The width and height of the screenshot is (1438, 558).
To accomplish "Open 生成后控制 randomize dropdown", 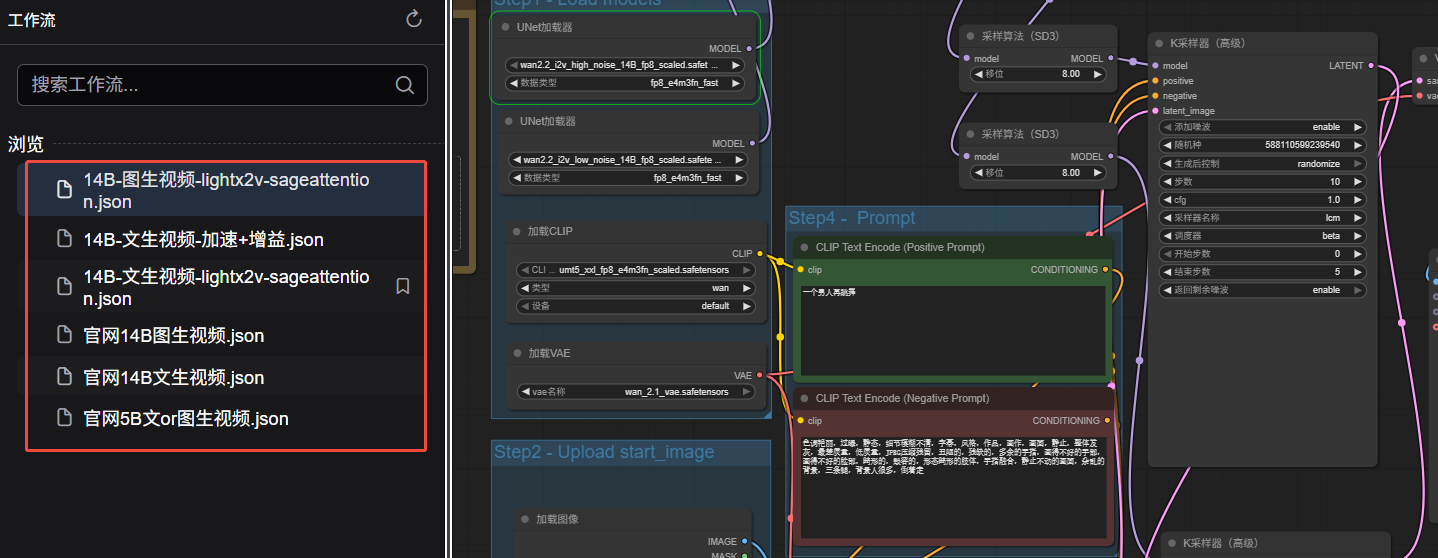I will (1262, 163).
